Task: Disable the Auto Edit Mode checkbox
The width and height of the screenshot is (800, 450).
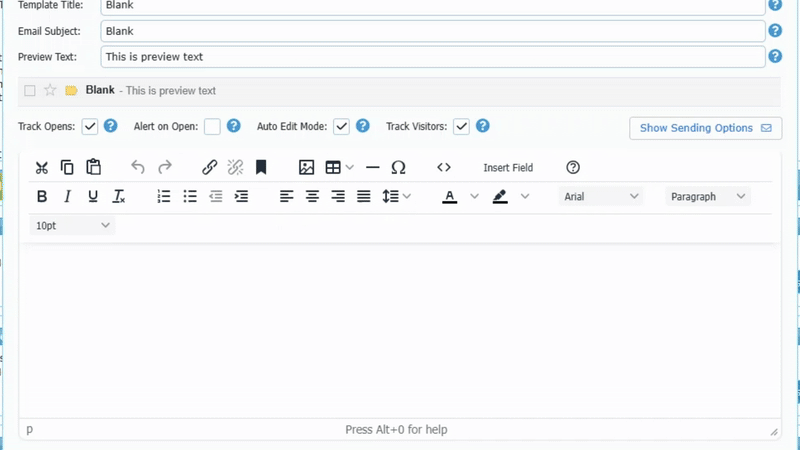Action: (341, 127)
